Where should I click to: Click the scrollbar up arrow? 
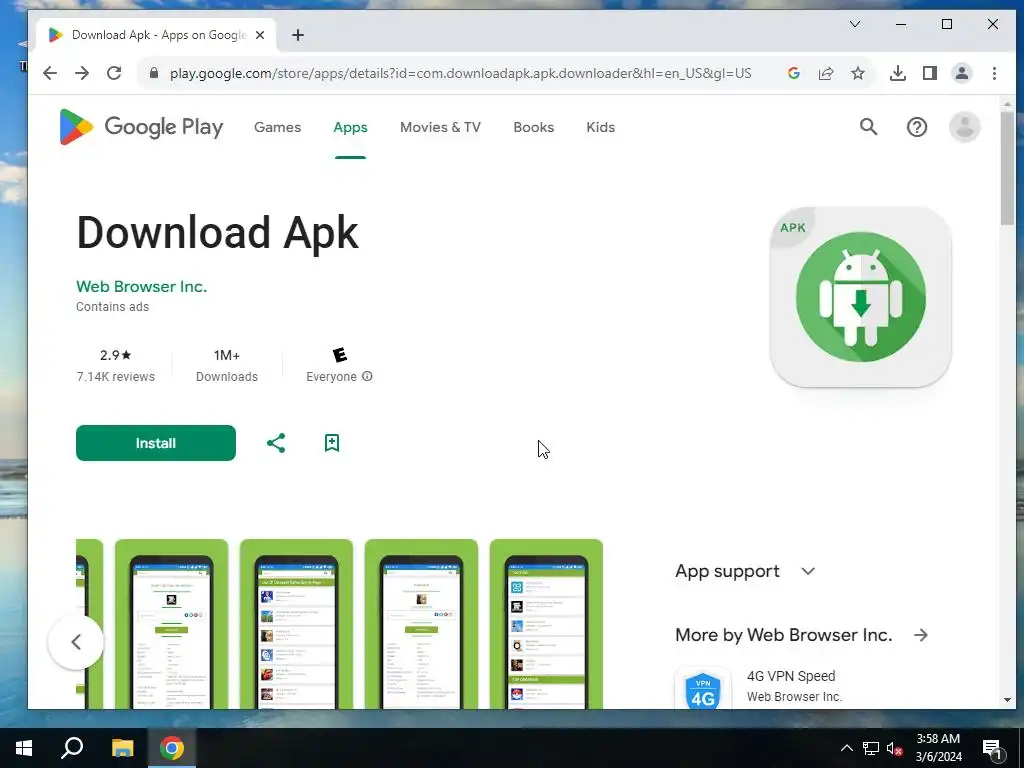[1007, 103]
